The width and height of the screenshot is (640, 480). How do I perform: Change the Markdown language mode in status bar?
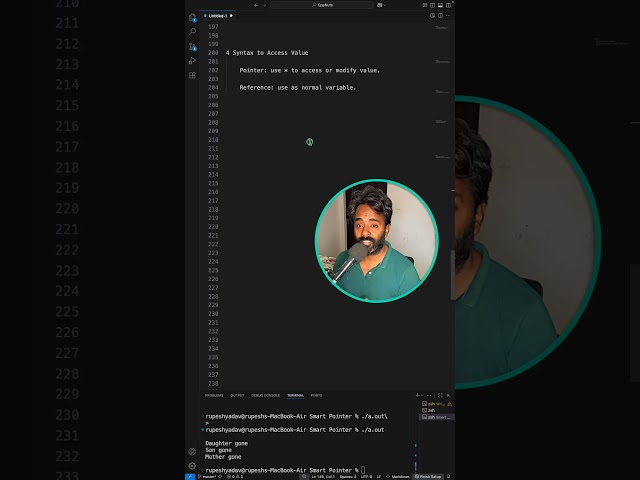400,476
